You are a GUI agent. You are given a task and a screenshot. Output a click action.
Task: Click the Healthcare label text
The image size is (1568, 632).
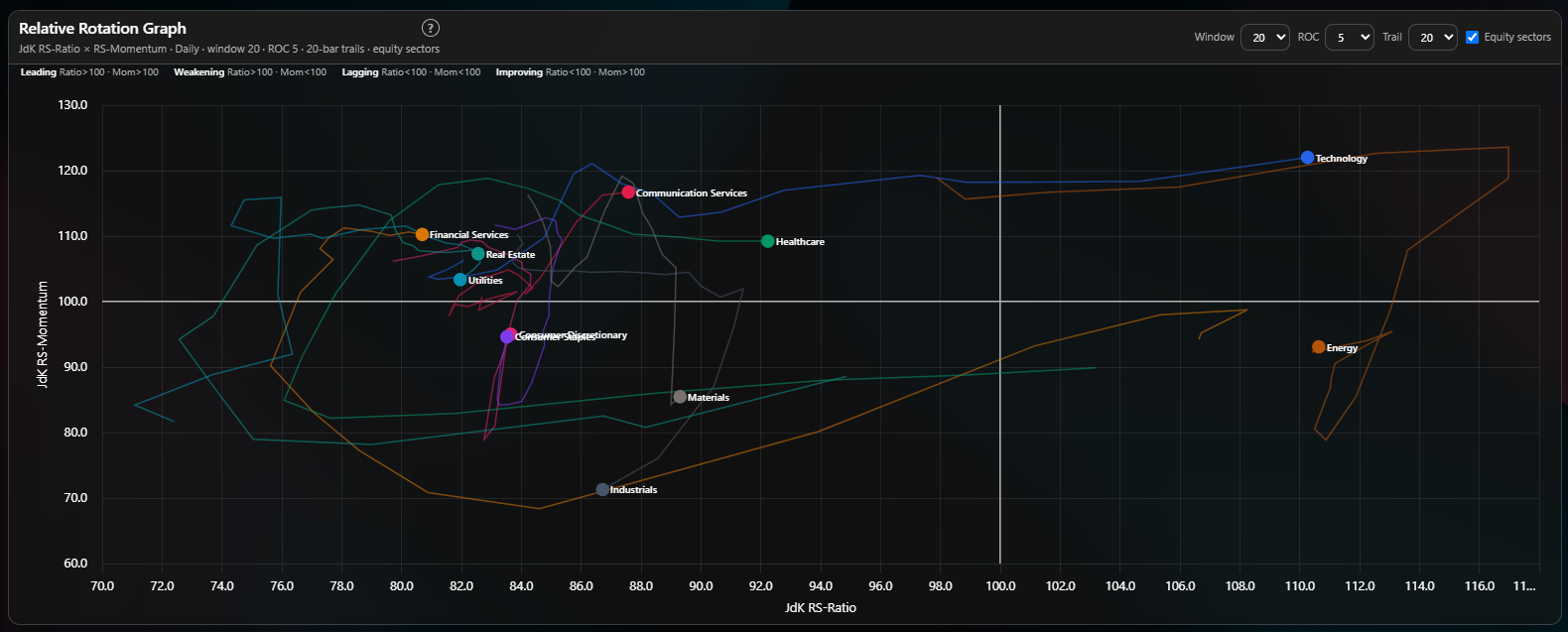(x=800, y=242)
